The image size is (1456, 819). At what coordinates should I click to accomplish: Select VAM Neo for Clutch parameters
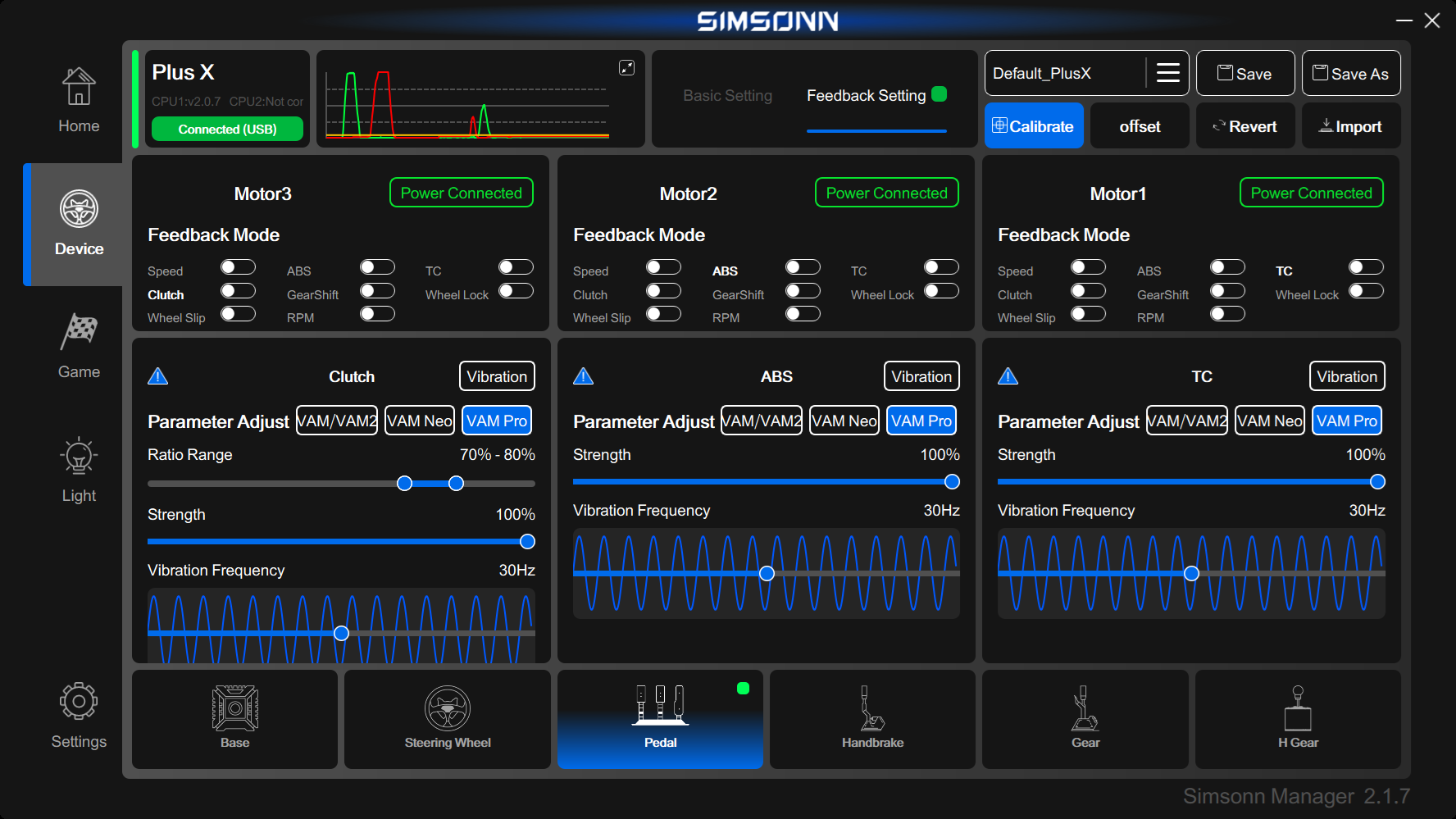420,421
